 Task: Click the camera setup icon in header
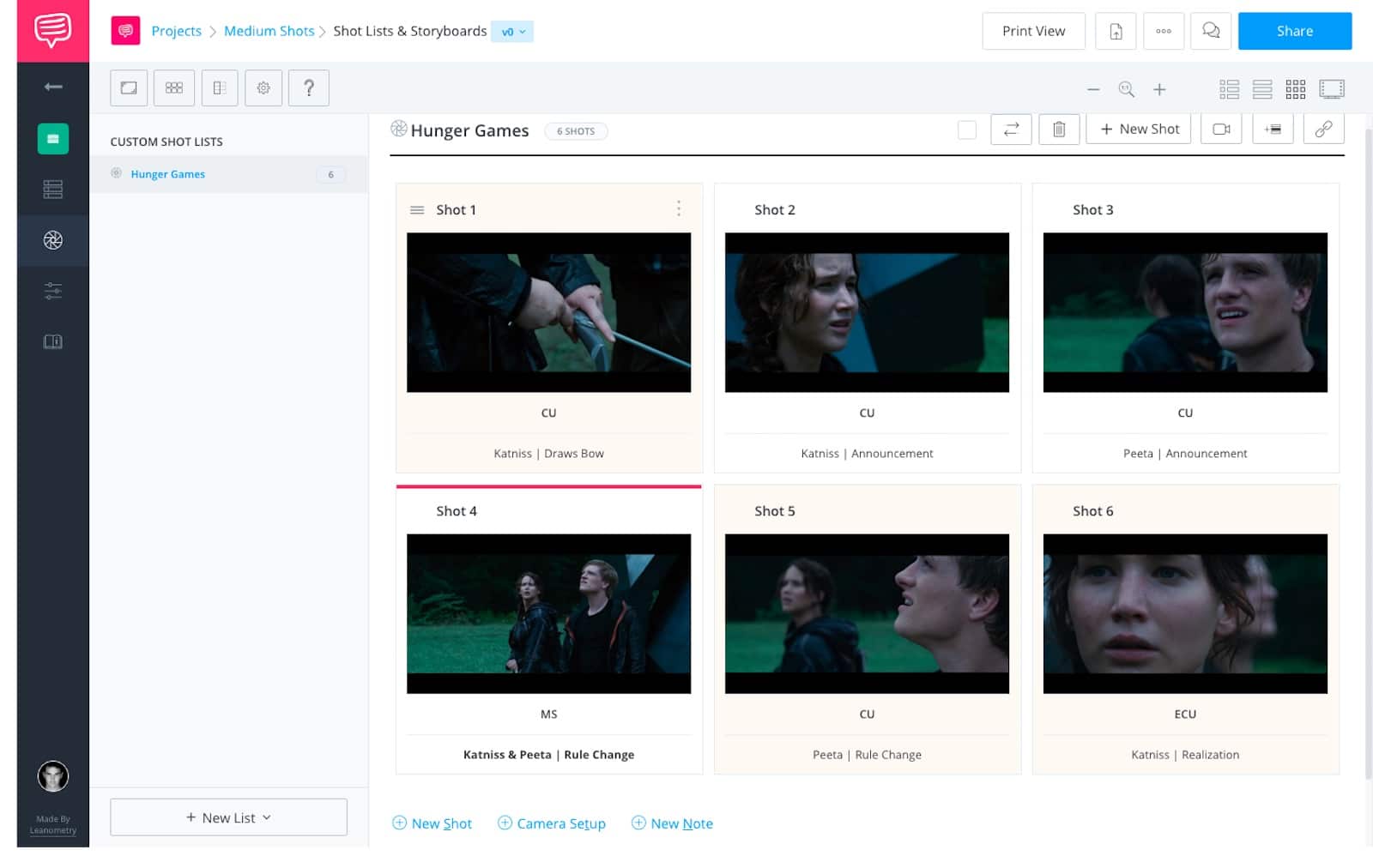tap(1220, 130)
